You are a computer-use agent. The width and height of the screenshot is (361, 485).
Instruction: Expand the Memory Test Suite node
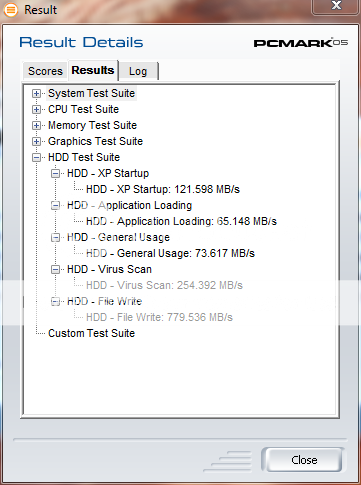coord(37,125)
